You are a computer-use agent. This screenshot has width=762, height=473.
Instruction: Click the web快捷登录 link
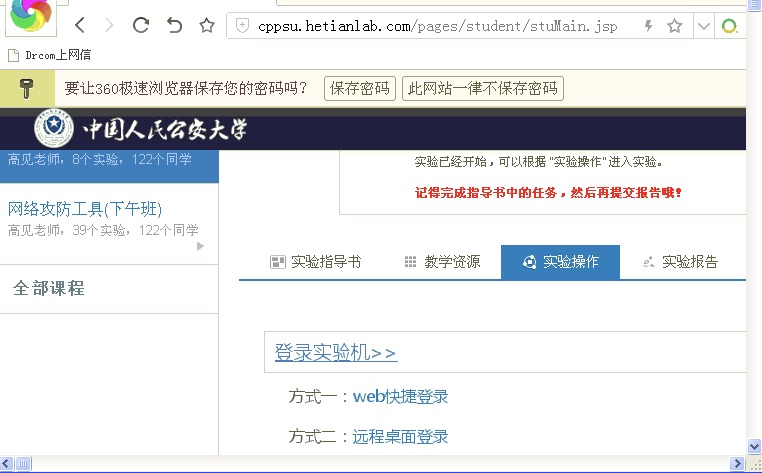(400, 397)
